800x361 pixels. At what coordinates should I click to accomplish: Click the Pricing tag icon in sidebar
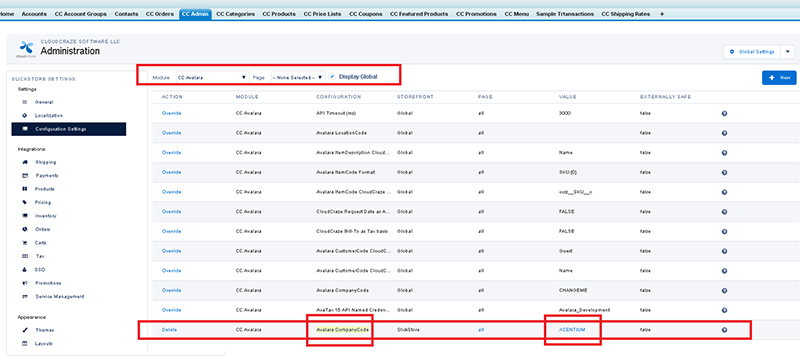pos(24,202)
